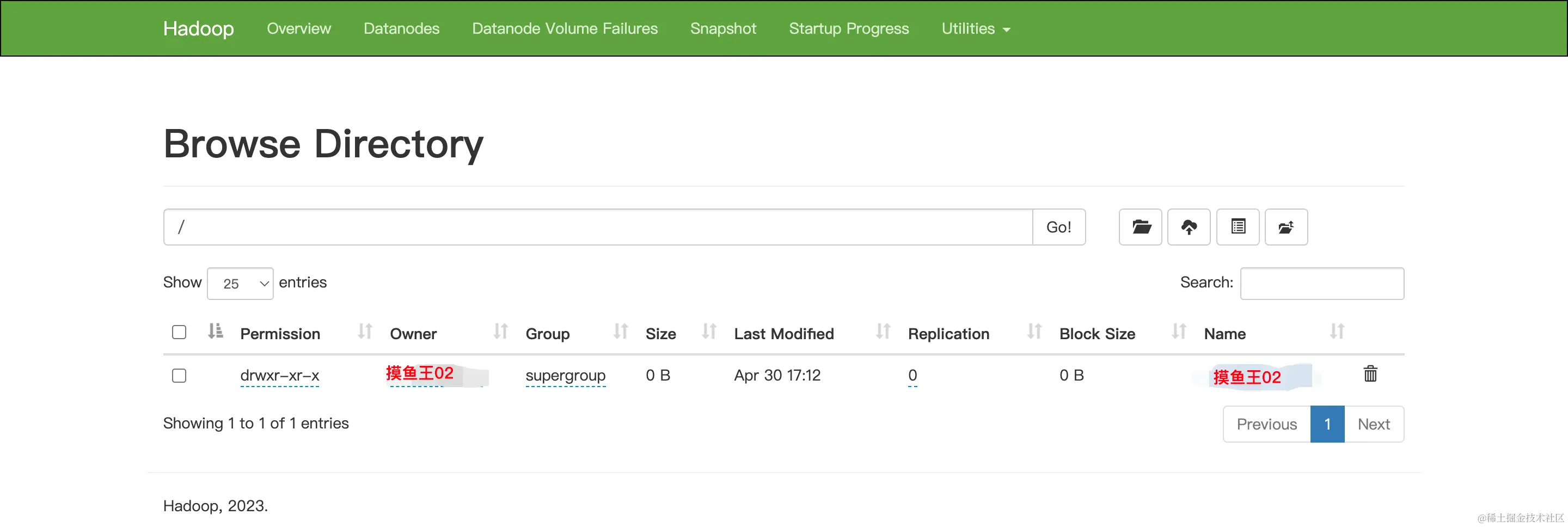The height and width of the screenshot is (527, 1568).
Task: Click the list-style icon button in toolbar
Action: pyautogui.click(x=1238, y=227)
